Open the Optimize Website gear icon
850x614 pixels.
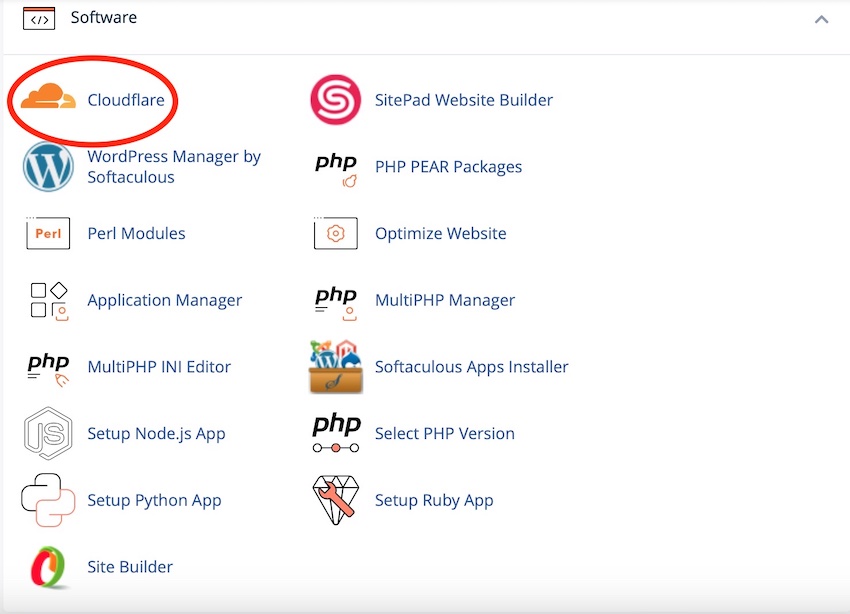pos(336,233)
